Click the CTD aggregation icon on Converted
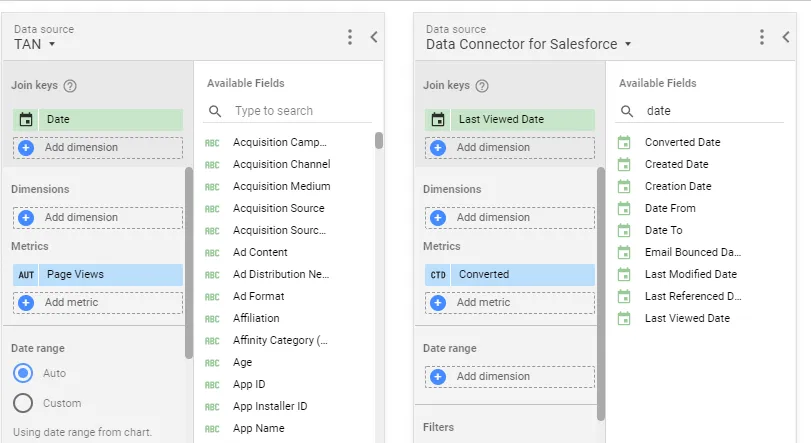The width and height of the screenshot is (811, 443). coord(438,274)
